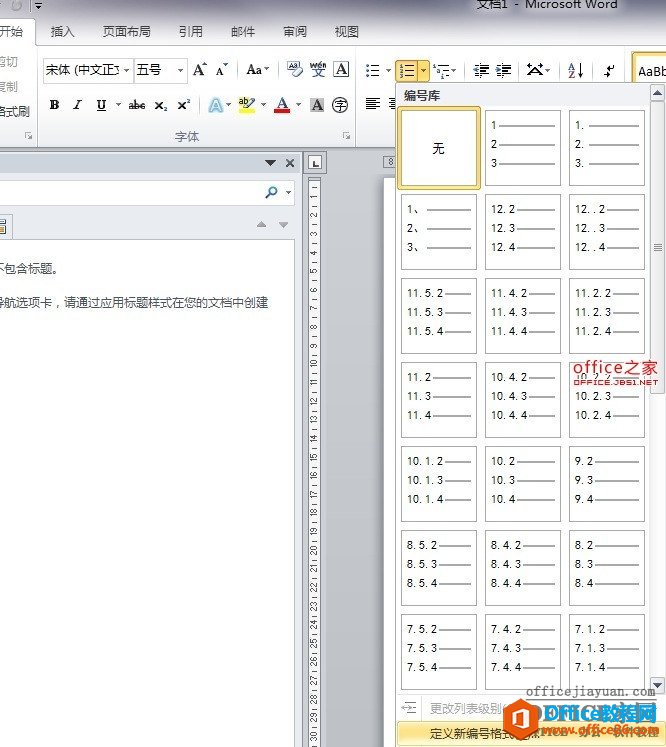
Task: Expand numbering dropdown arrow
Action: (424, 71)
